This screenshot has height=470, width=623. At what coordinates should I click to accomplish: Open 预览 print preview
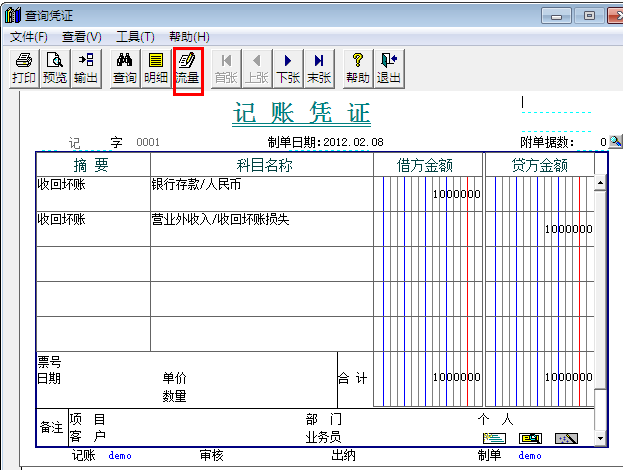55,68
